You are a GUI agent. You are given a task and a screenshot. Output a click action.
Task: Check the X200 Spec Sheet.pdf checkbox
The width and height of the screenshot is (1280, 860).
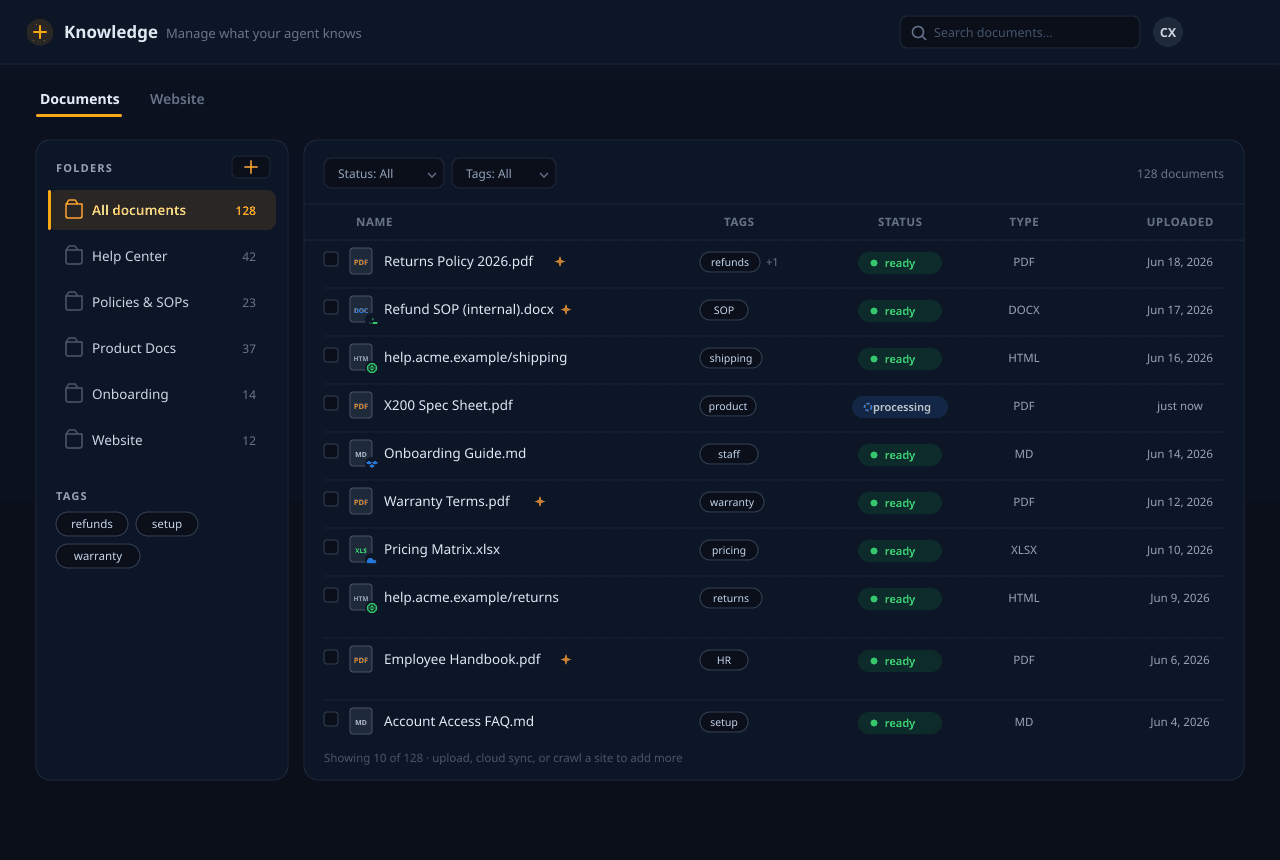click(331, 403)
